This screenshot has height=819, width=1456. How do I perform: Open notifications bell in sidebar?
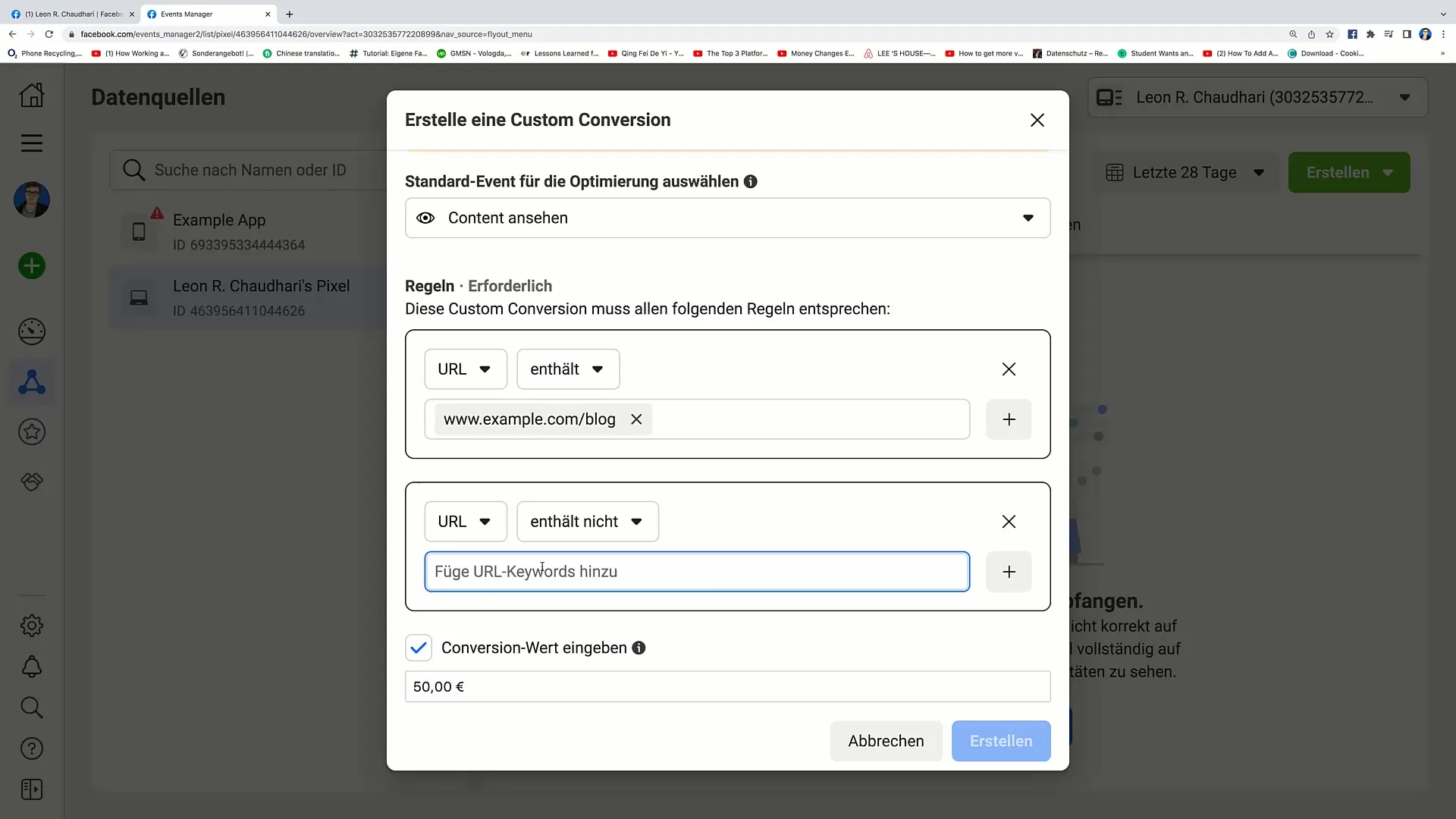tap(32, 667)
